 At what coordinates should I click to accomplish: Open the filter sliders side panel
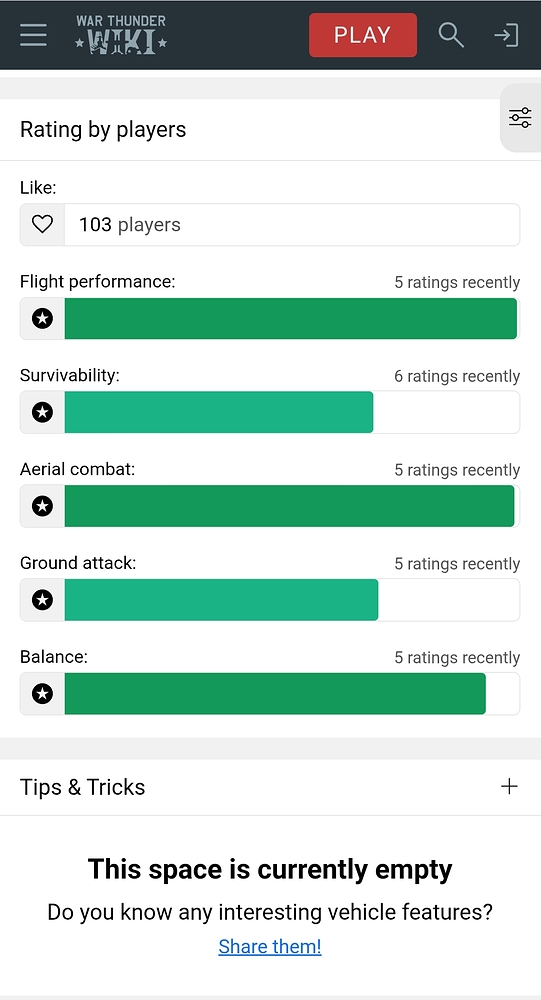520,118
